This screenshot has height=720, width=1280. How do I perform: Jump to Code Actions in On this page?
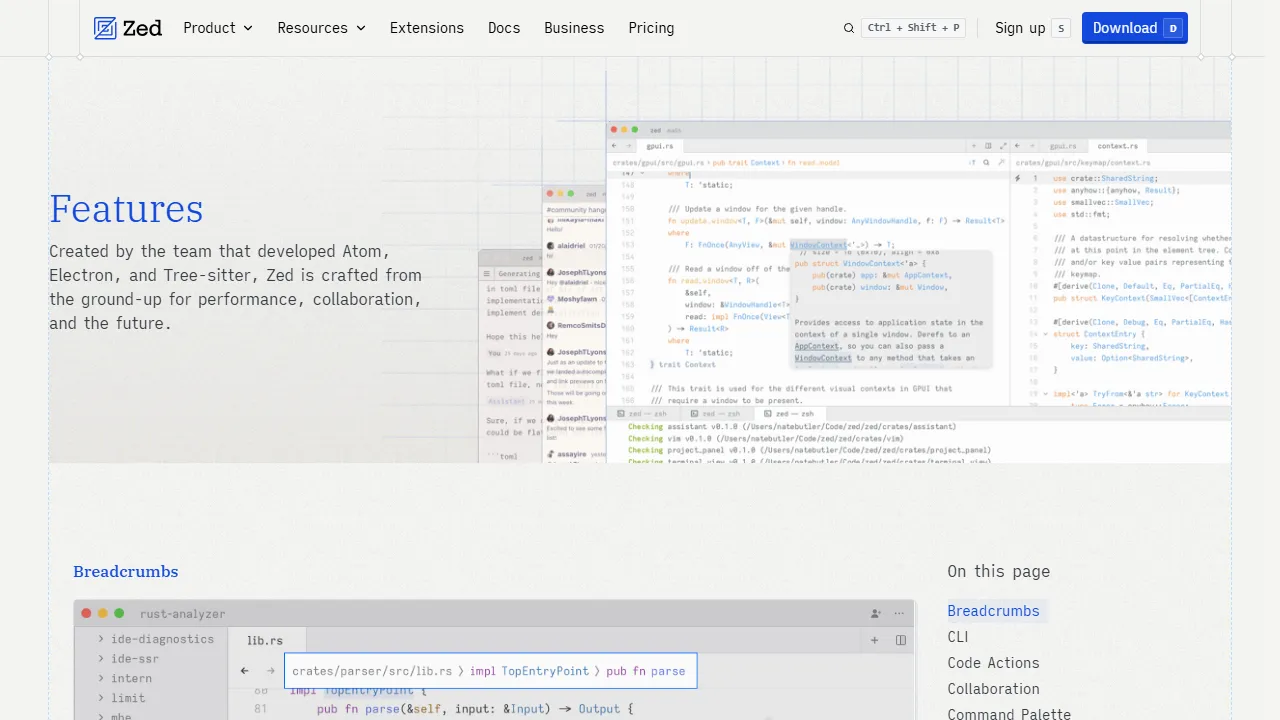[993, 663]
